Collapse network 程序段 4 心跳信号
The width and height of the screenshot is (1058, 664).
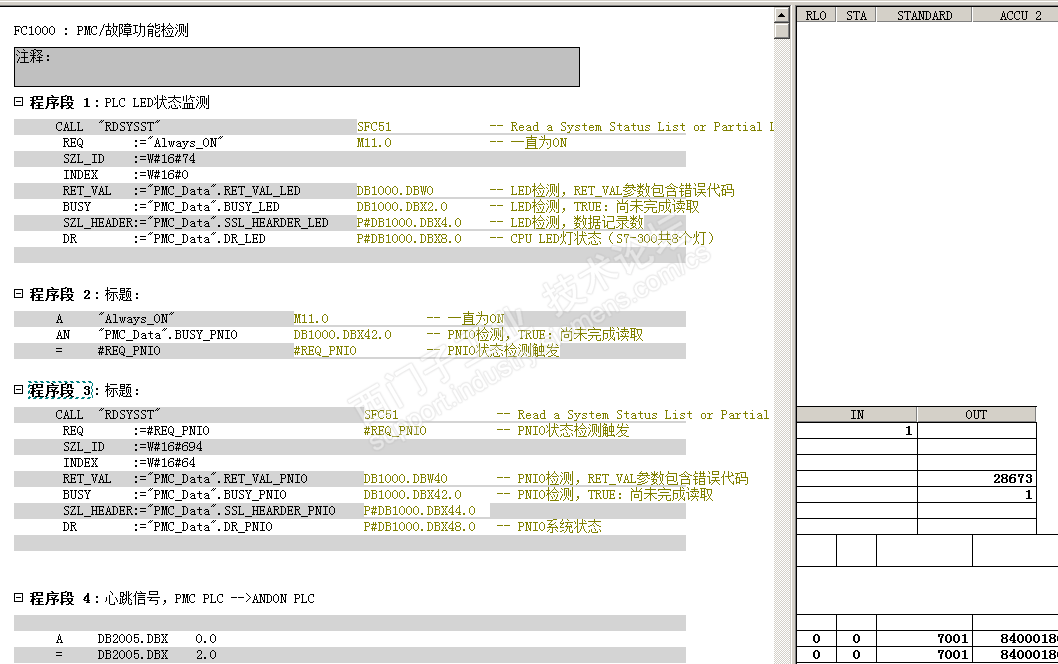(x=19, y=597)
